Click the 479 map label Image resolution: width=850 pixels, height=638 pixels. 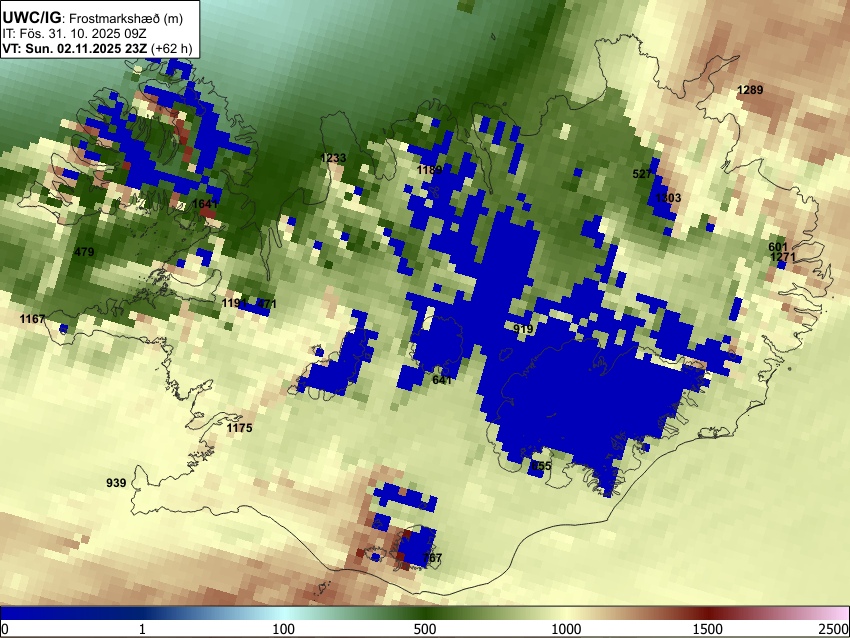(84, 252)
